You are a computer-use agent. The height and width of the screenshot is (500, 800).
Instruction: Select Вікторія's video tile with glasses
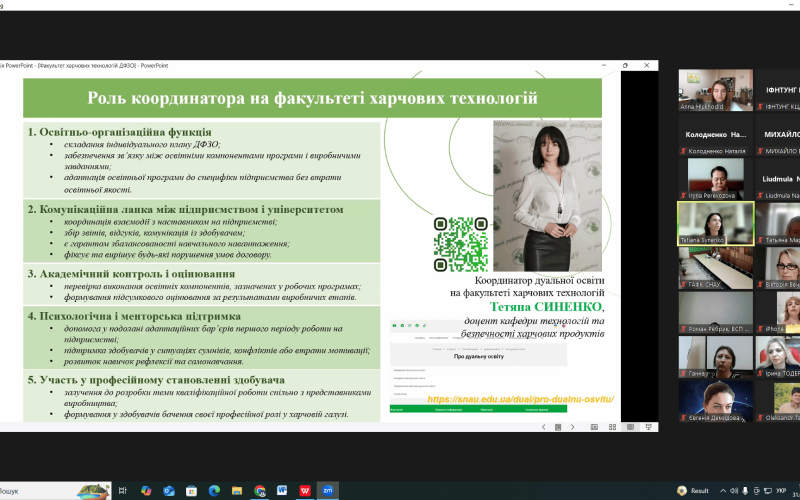point(778,268)
